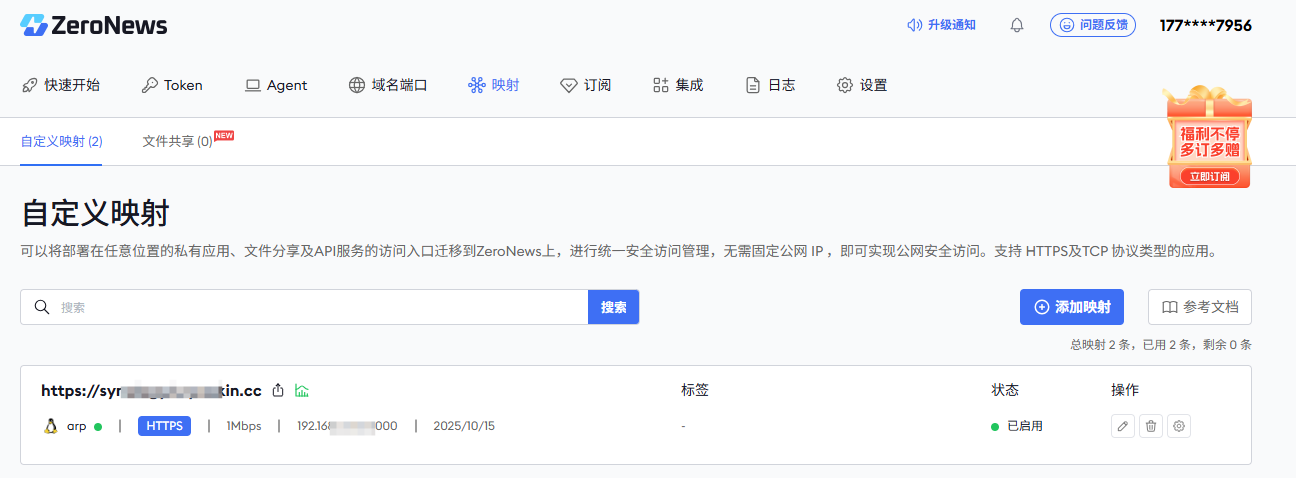
Task: Open the Agent page
Action: pyautogui.click(x=276, y=85)
